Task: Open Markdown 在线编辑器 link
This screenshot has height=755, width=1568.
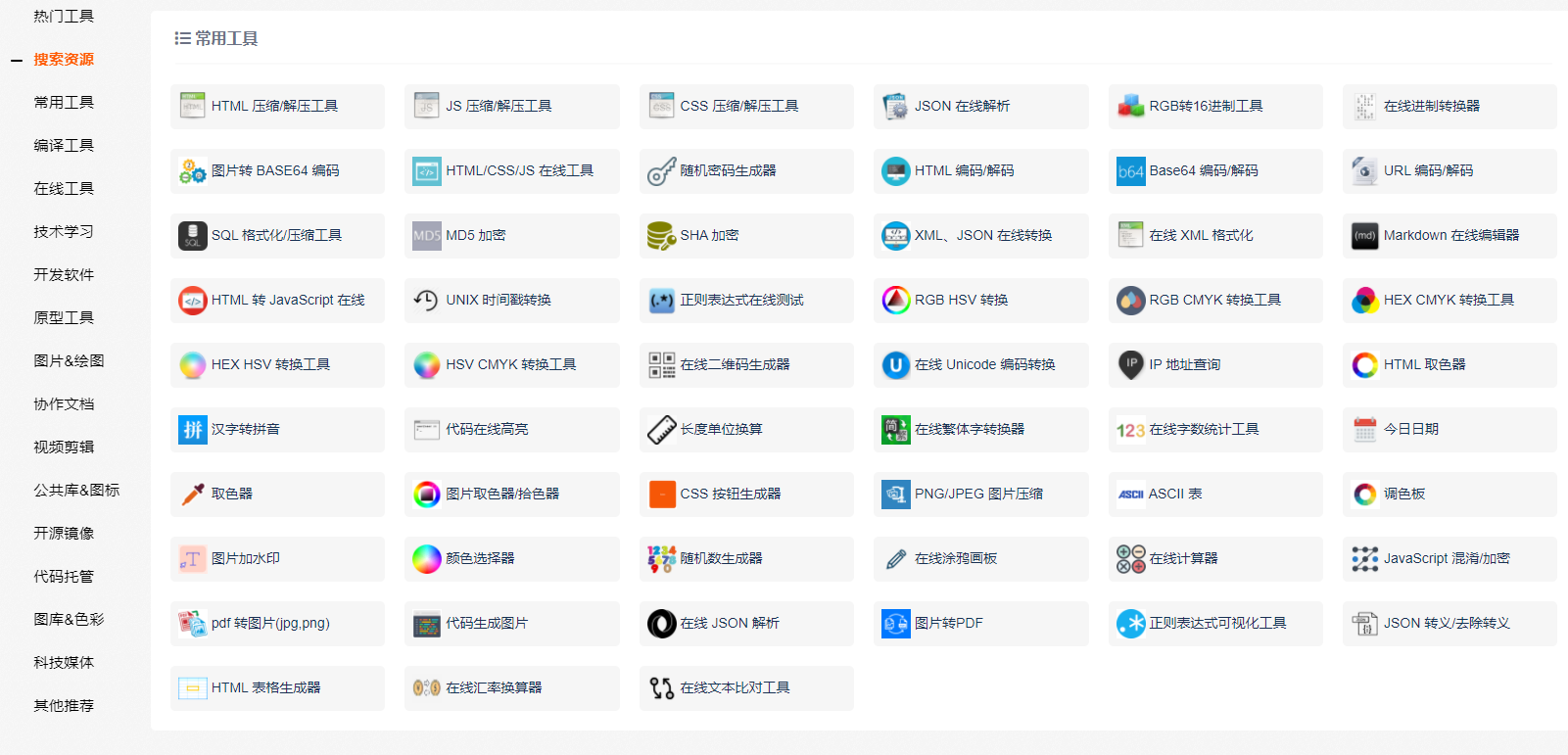Action: click(1450, 236)
